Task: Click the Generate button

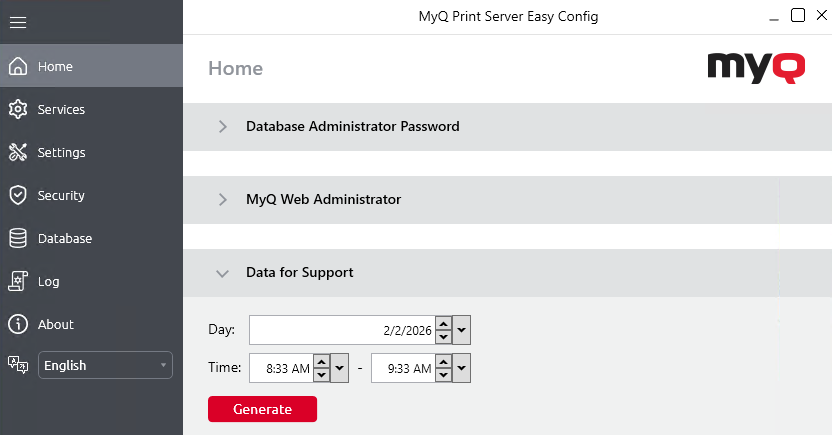Action: [x=262, y=409]
